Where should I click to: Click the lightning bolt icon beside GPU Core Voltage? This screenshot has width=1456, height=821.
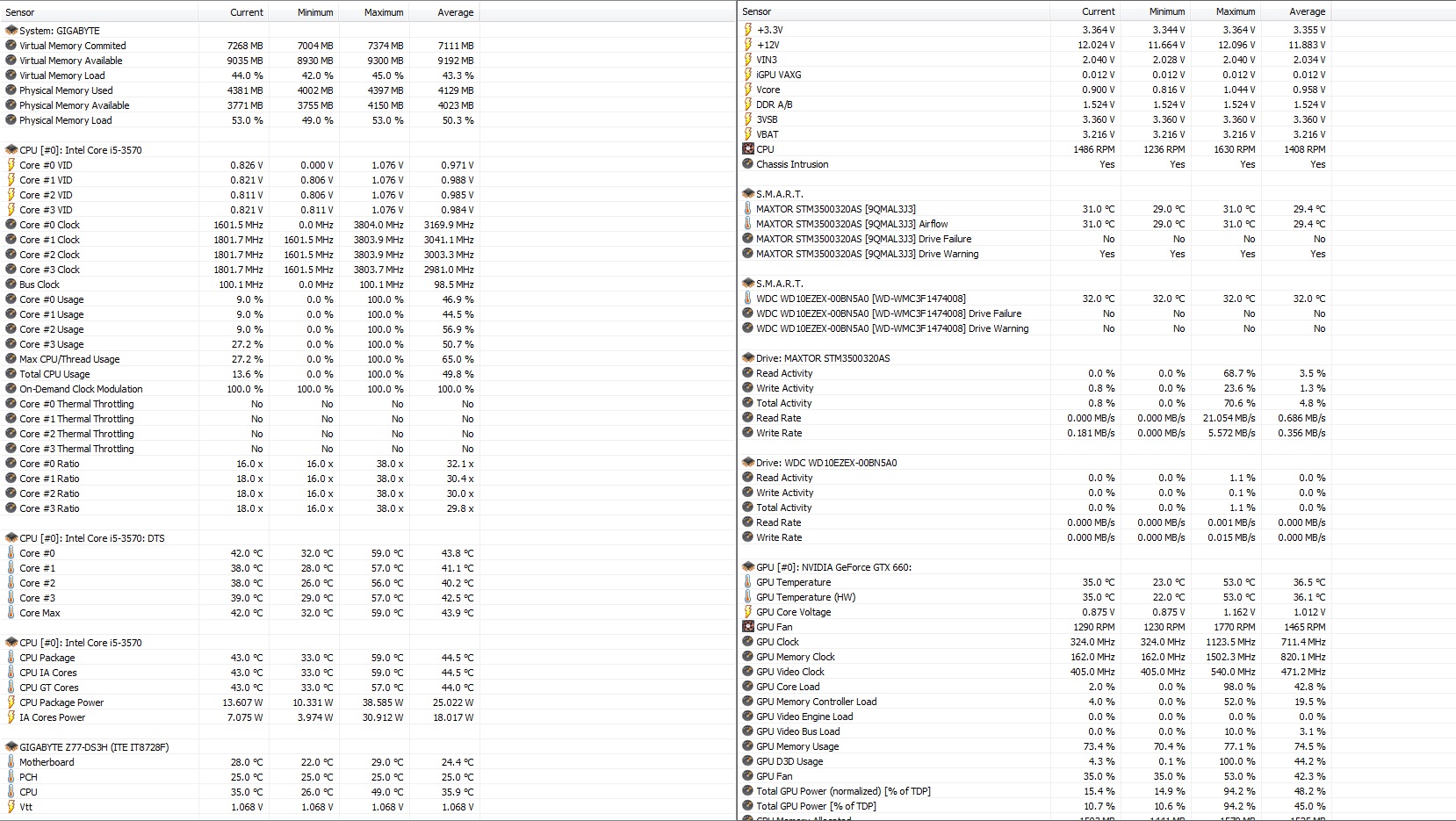(x=747, y=612)
